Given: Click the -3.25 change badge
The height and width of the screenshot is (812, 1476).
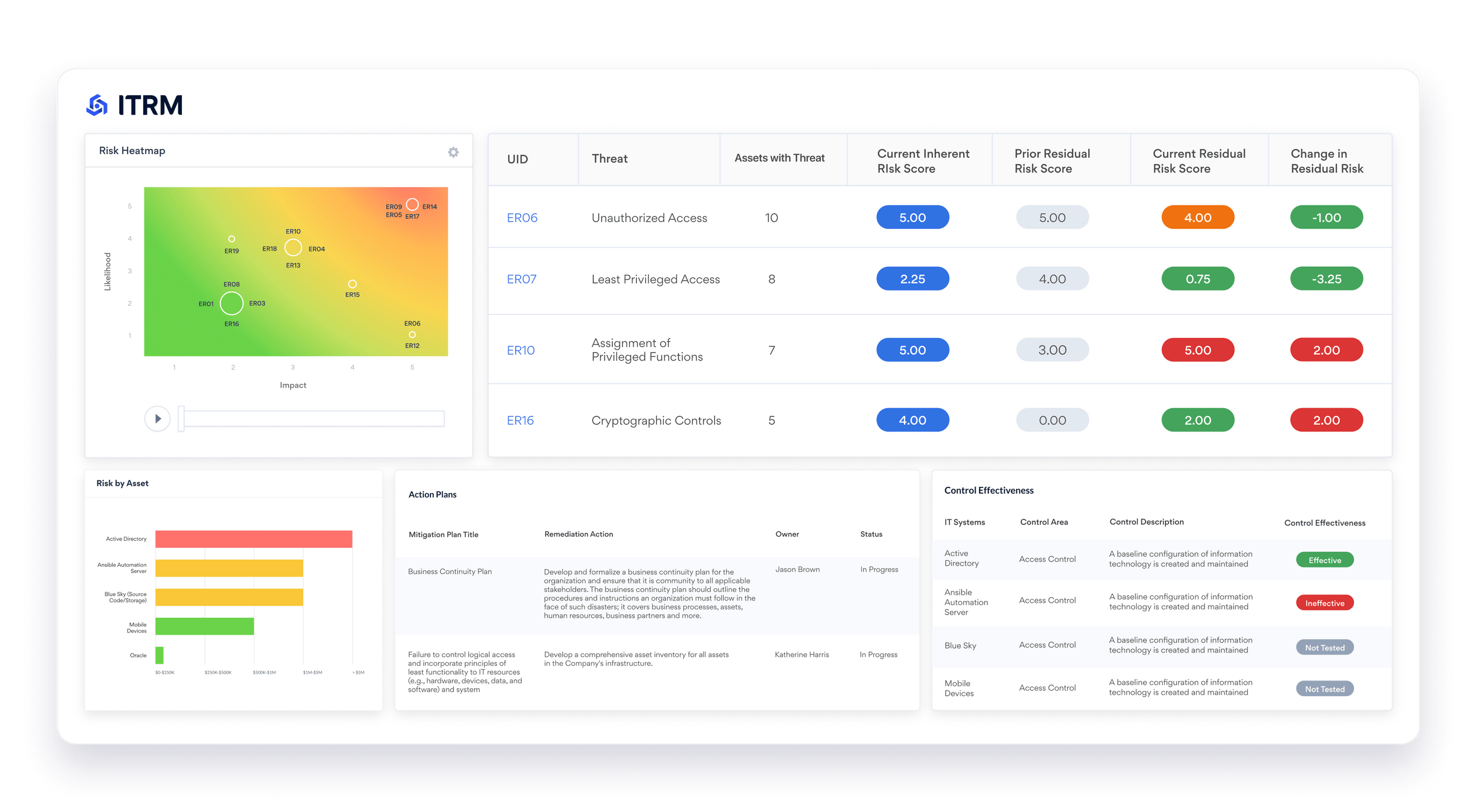Looking at the screenshot, I should point(1326,279).
